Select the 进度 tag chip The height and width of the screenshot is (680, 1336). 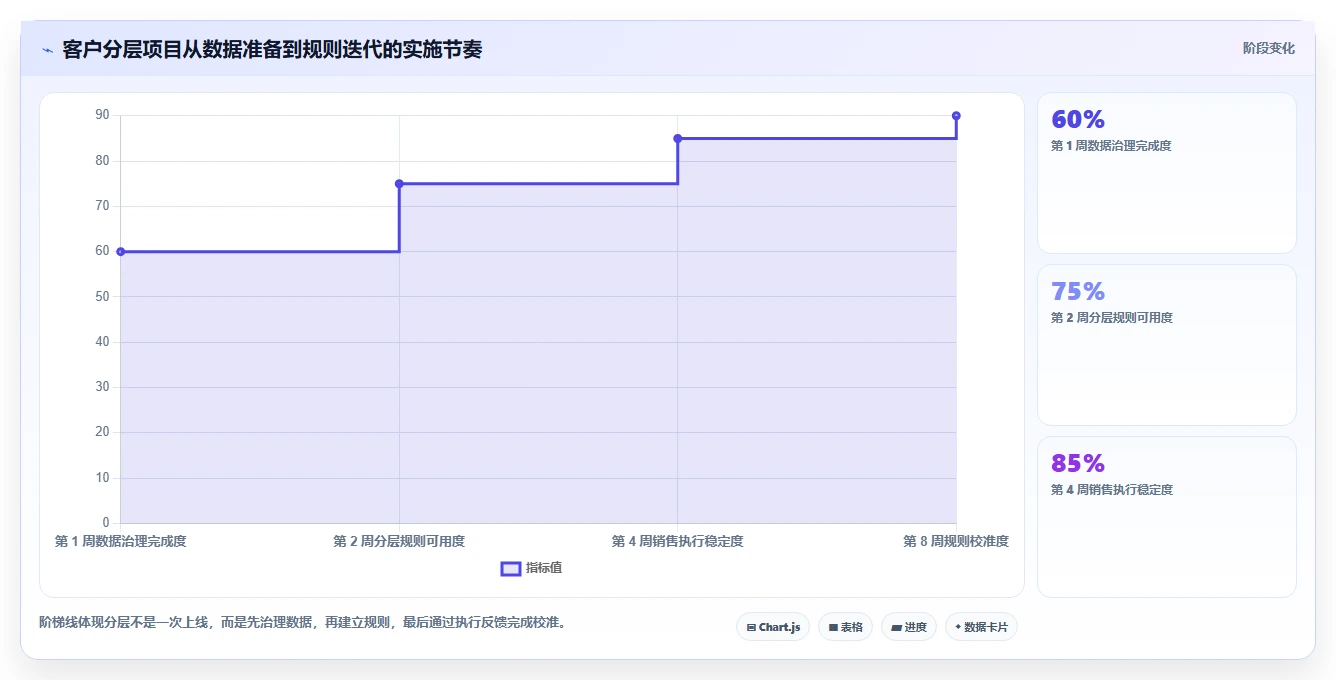pyautogui.click(x=908, y=627)
